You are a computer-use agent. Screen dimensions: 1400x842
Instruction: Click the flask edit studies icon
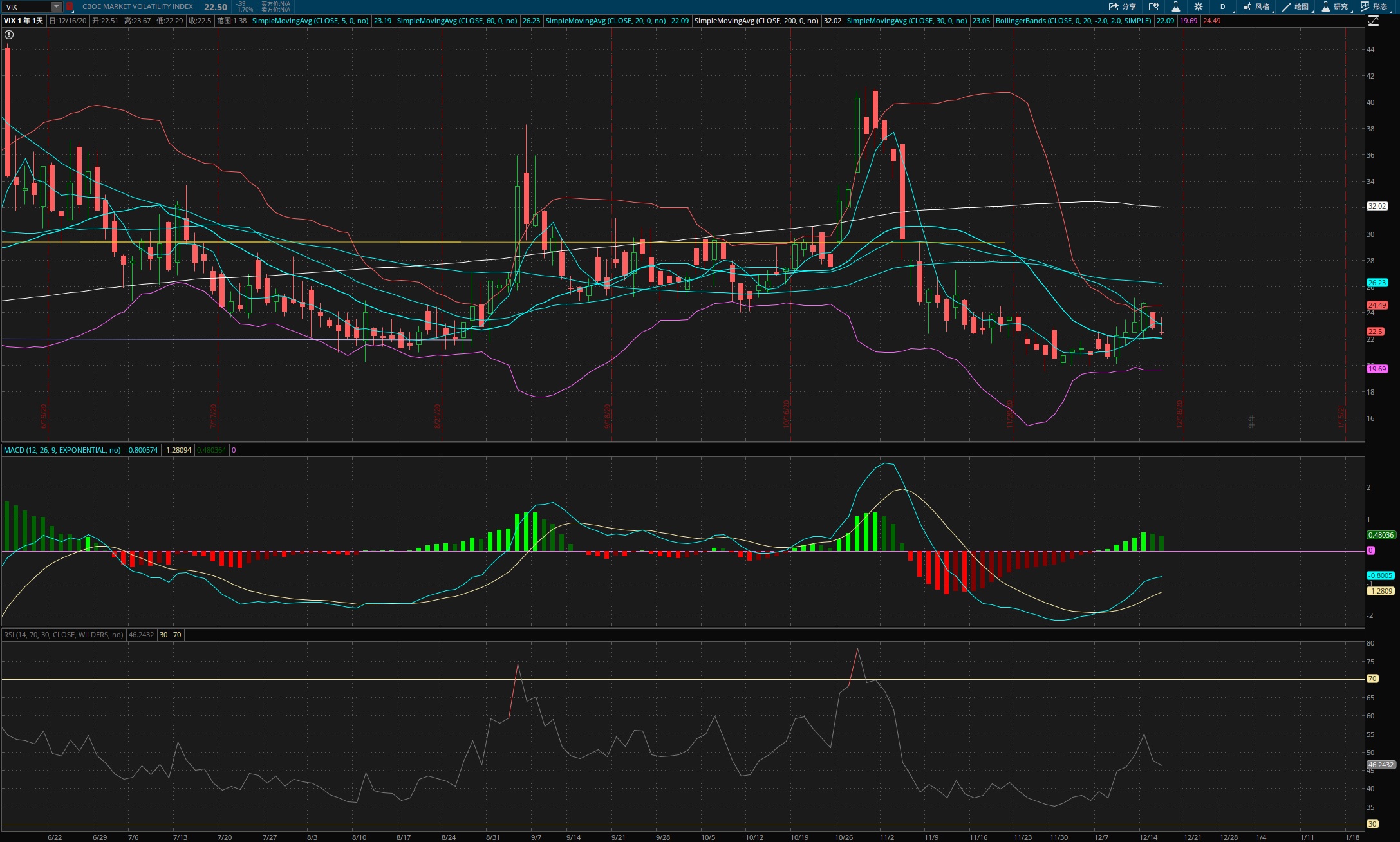pos(1175,6)
